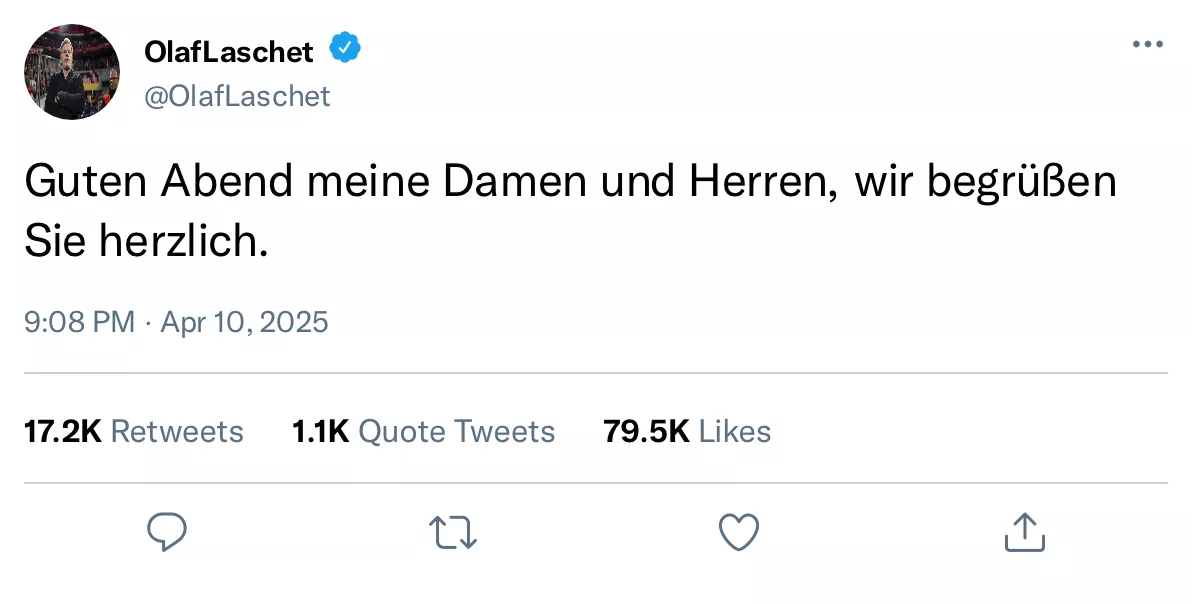Open the three-dot more options menu

pyautogui.click(x=1147, y=45)
